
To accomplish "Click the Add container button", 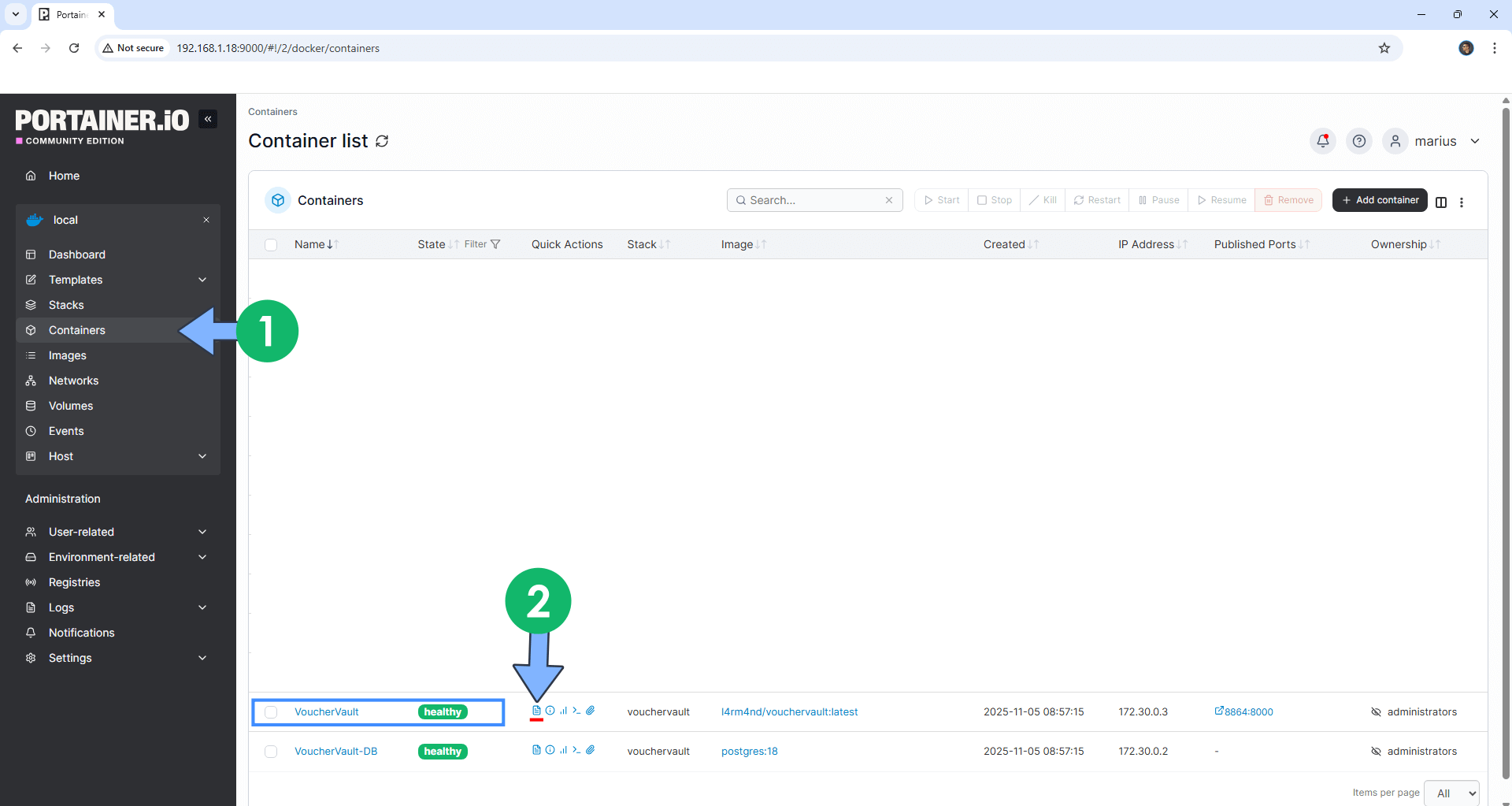I will click(1380, 199).
